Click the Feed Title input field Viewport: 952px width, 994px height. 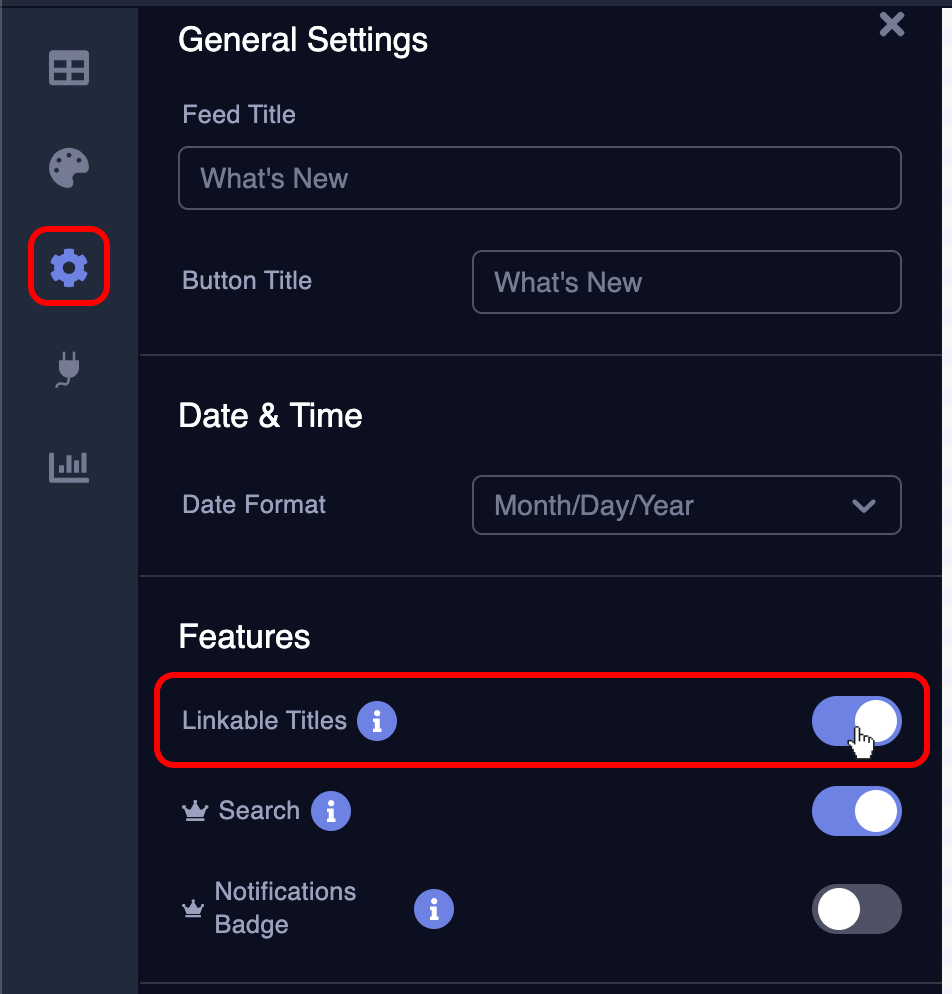point(539,178)
